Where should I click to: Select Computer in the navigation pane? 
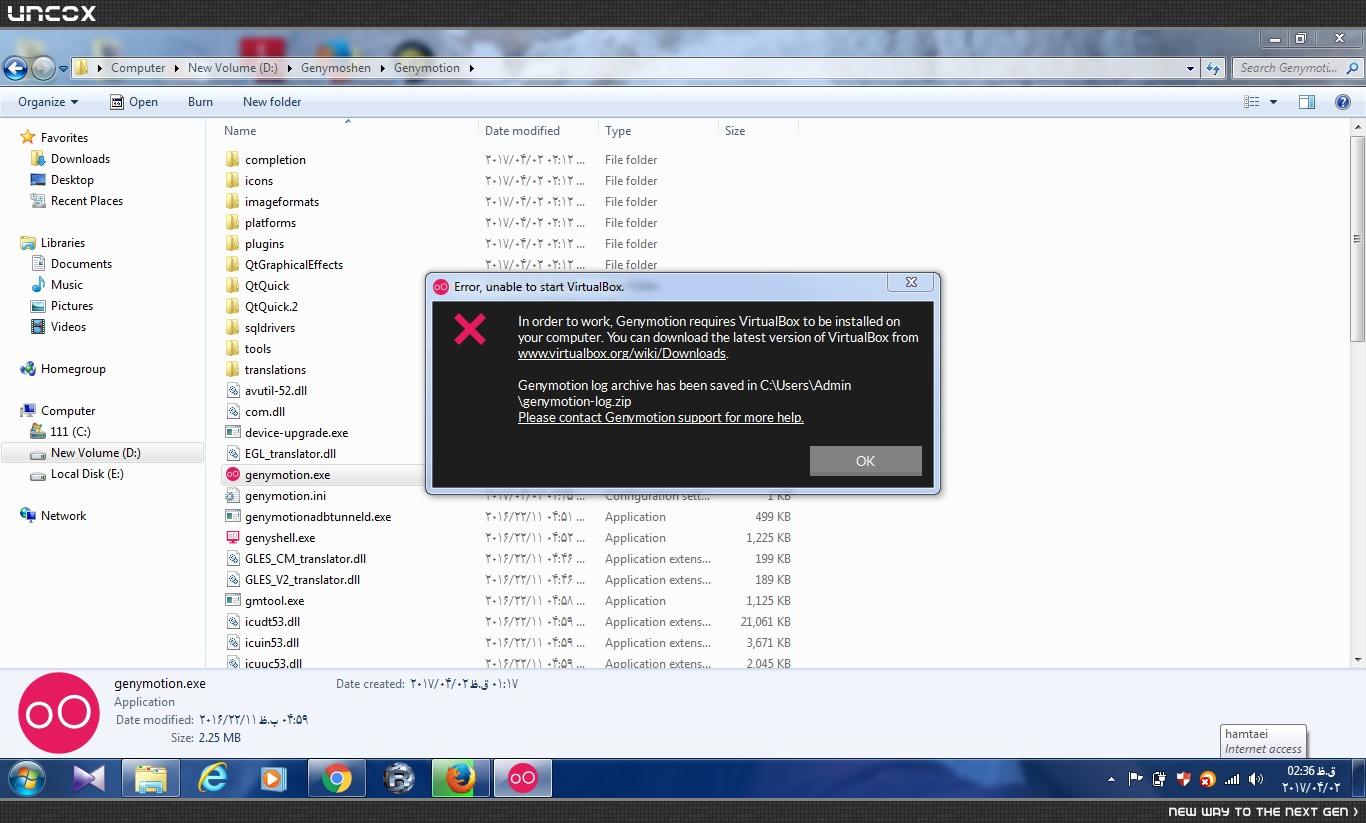coord(68,411)
